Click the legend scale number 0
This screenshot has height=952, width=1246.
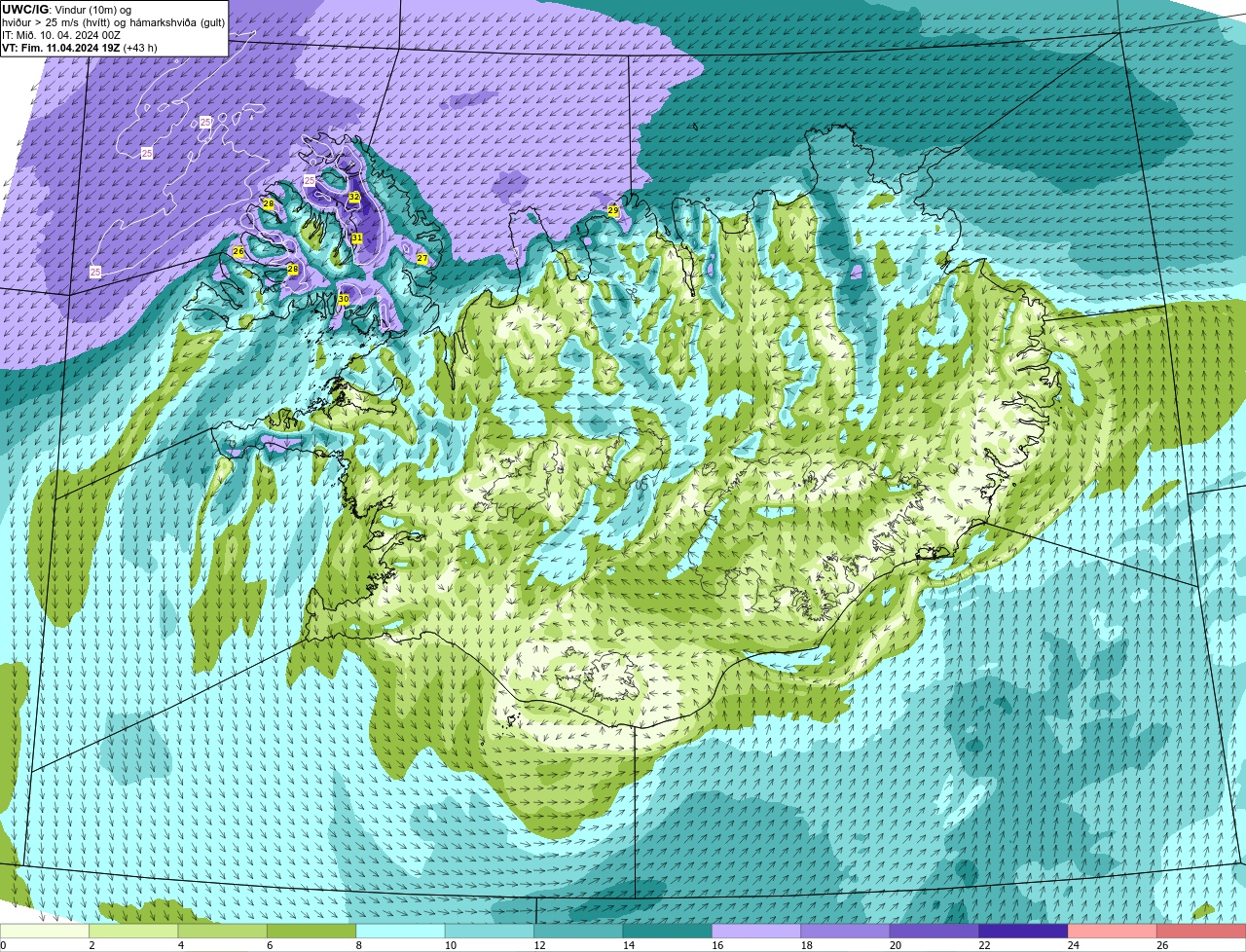3,945
